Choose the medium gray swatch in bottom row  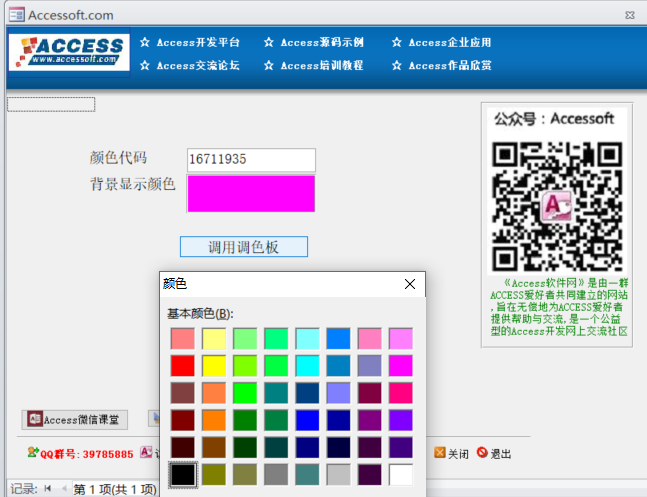[276, 475]
